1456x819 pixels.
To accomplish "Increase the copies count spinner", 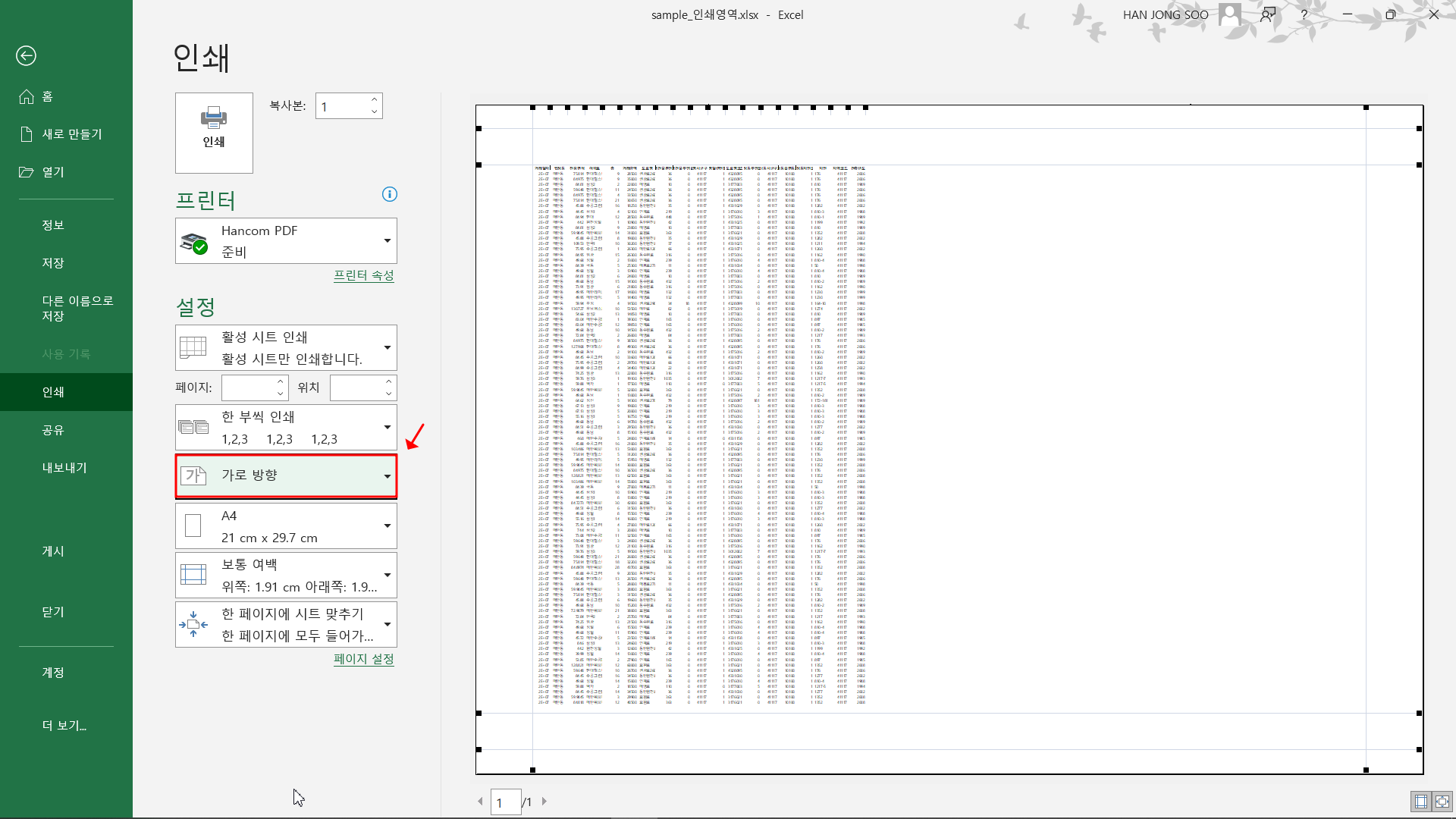I will 375,100.
